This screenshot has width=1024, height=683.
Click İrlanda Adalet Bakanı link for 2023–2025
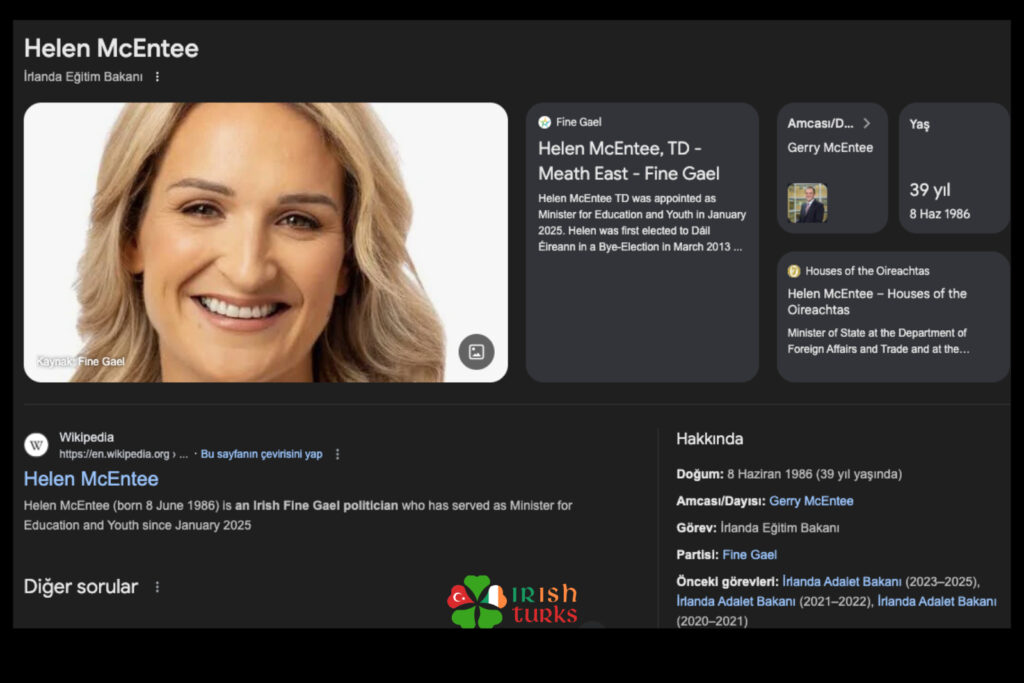pyautogui.click(x=842, y=581)
